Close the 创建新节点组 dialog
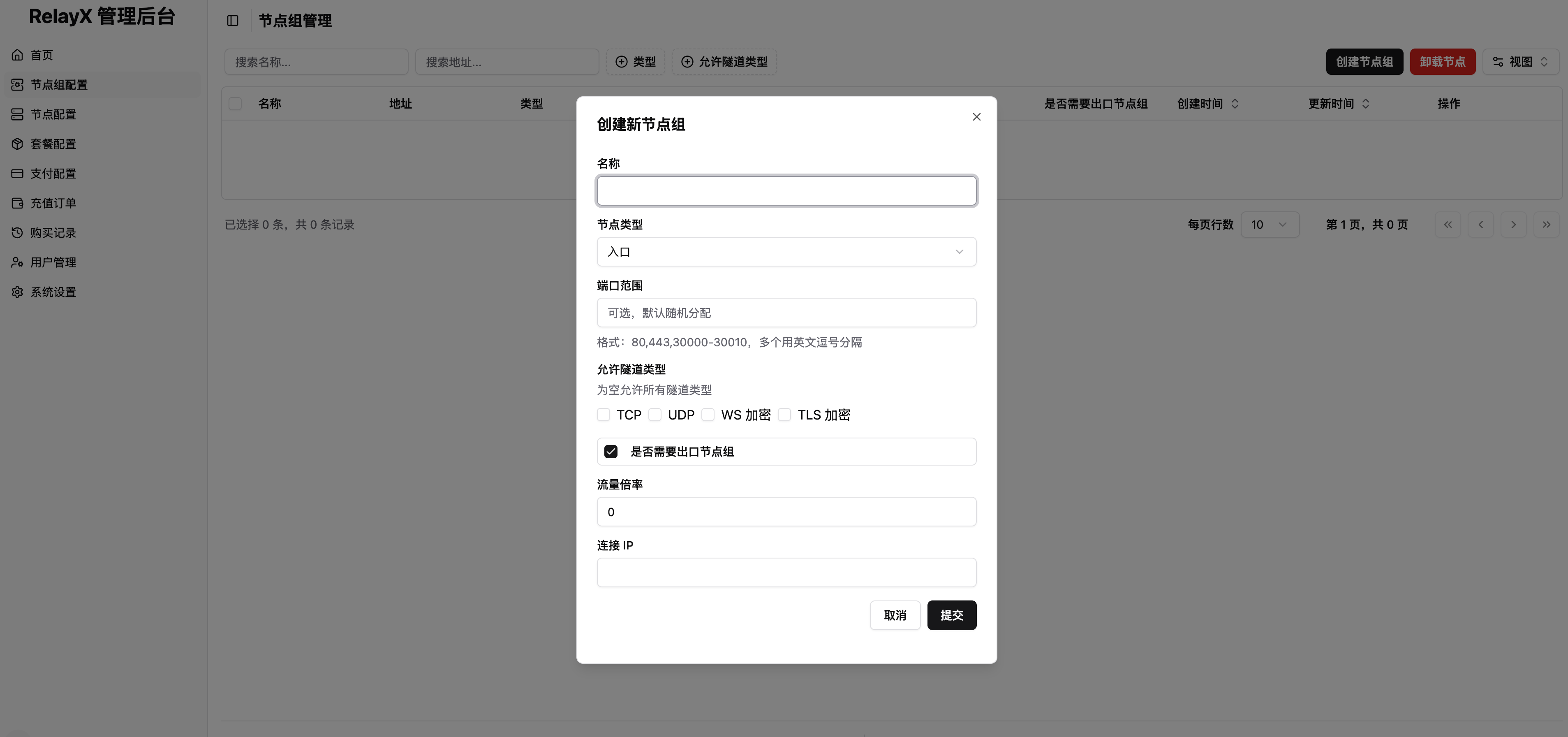 click(976, 117)
